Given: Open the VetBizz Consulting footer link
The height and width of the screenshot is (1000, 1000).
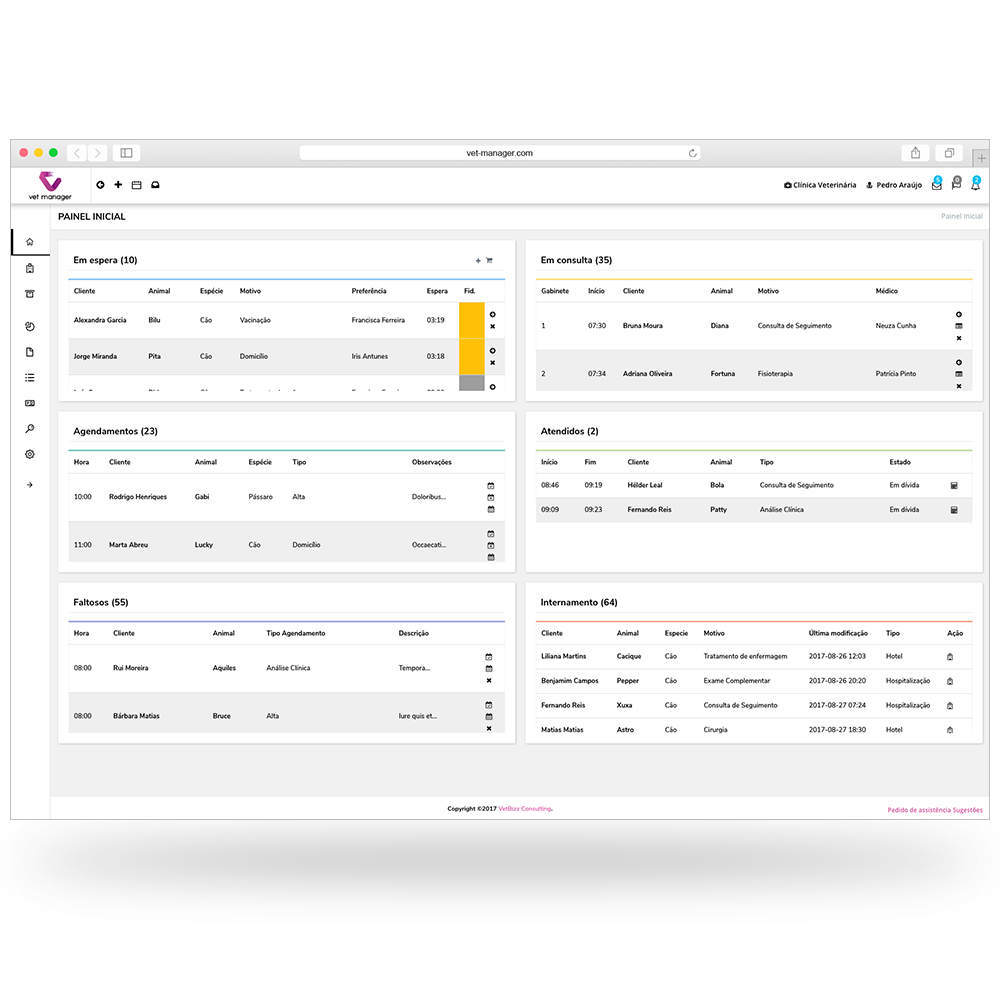Looking at the screenshot, I should click(525, 809).
